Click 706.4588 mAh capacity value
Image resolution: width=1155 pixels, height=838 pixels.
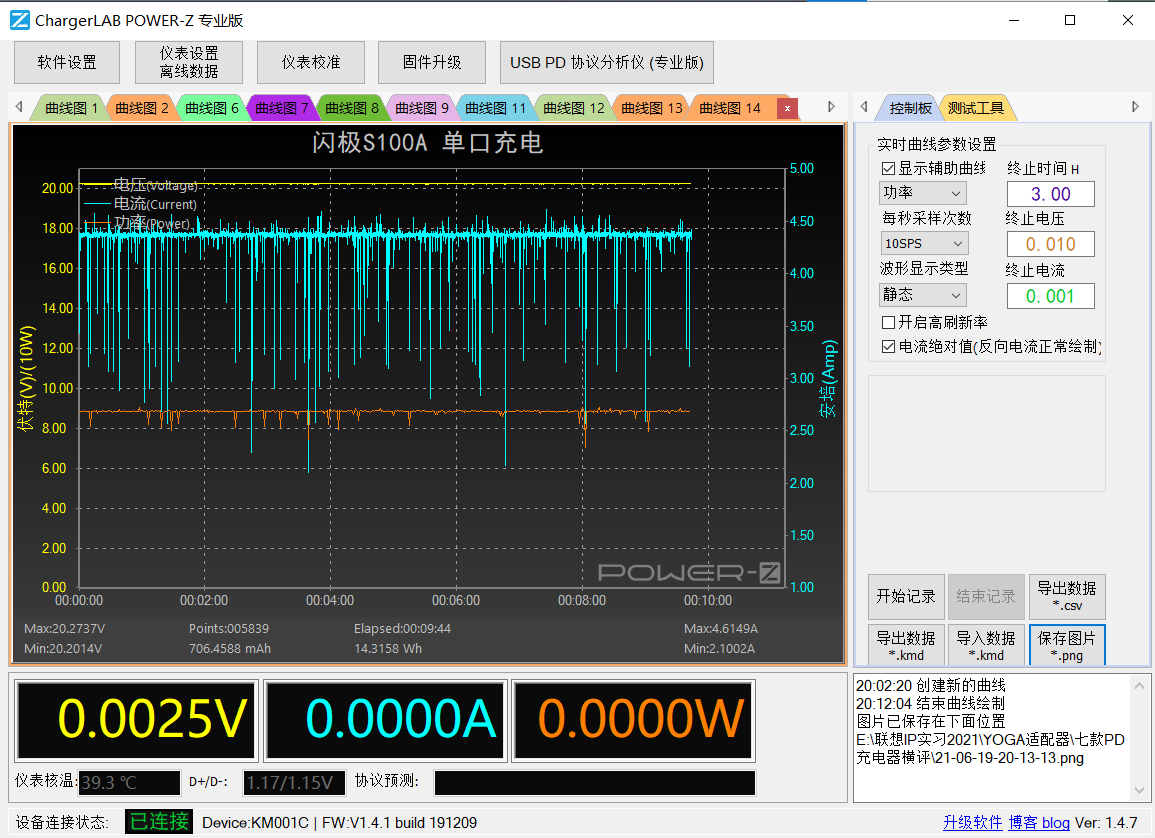(x=230, y=649)
